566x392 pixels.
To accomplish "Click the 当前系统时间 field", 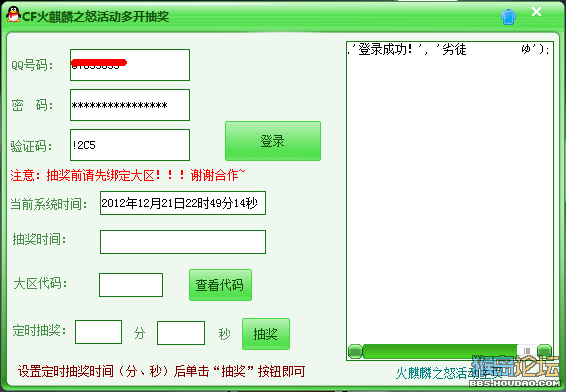I will click(183, 203).
